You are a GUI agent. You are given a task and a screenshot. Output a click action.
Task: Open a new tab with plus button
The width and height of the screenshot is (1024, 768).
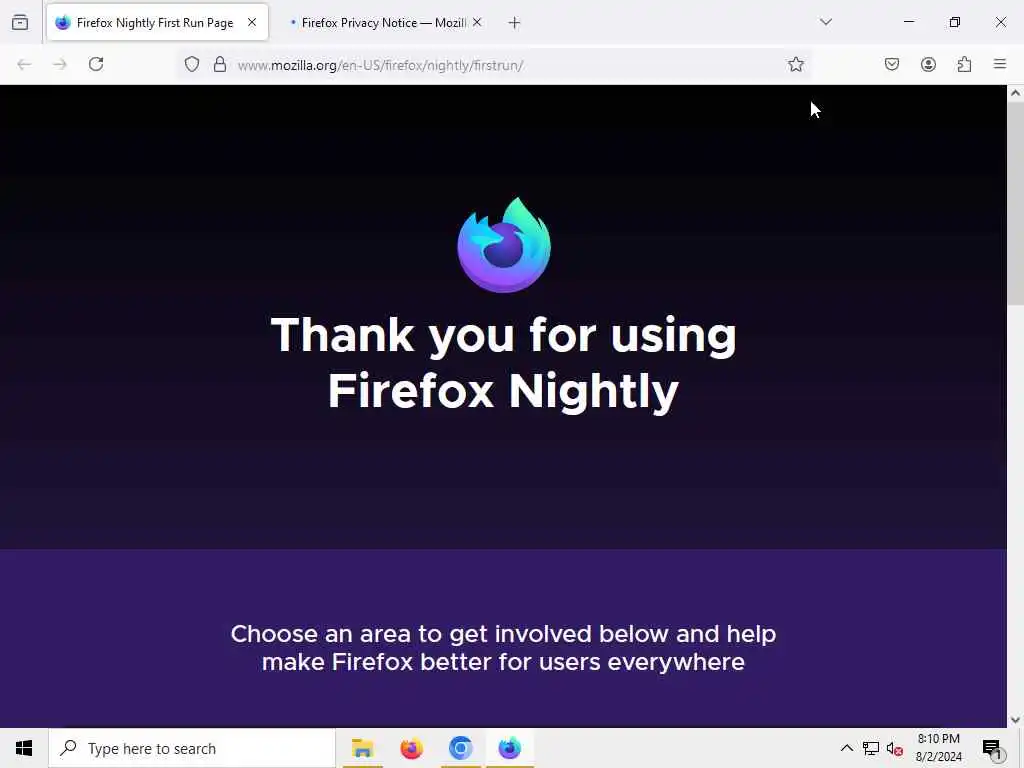(515, 23)
